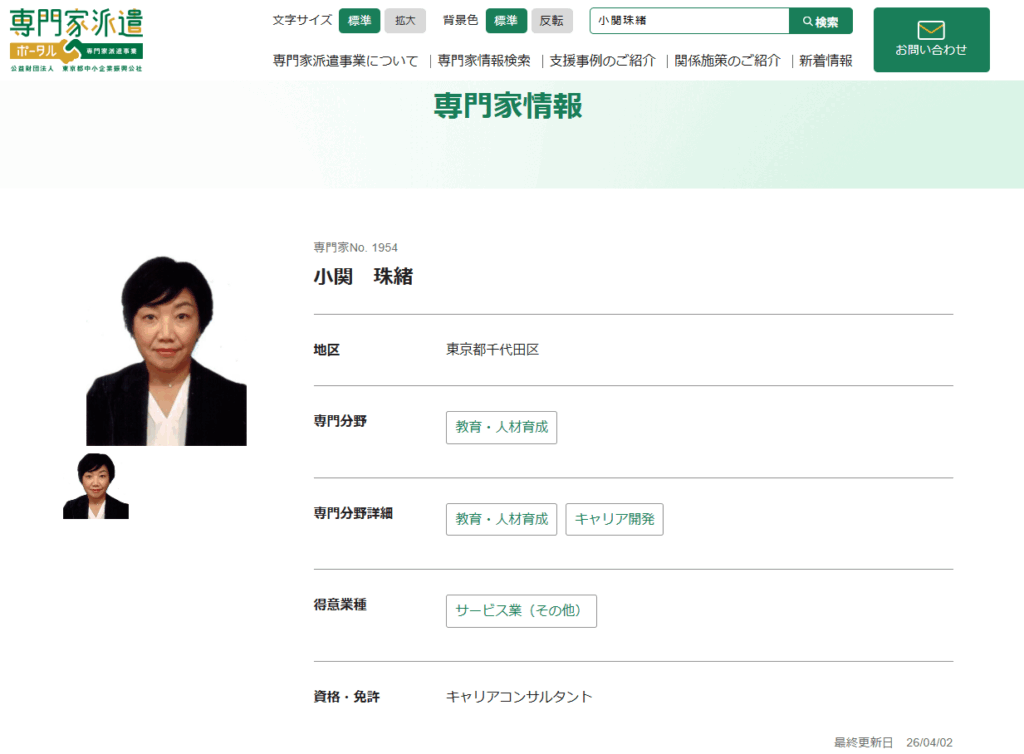Select the キャリア開発 tag

614,519
